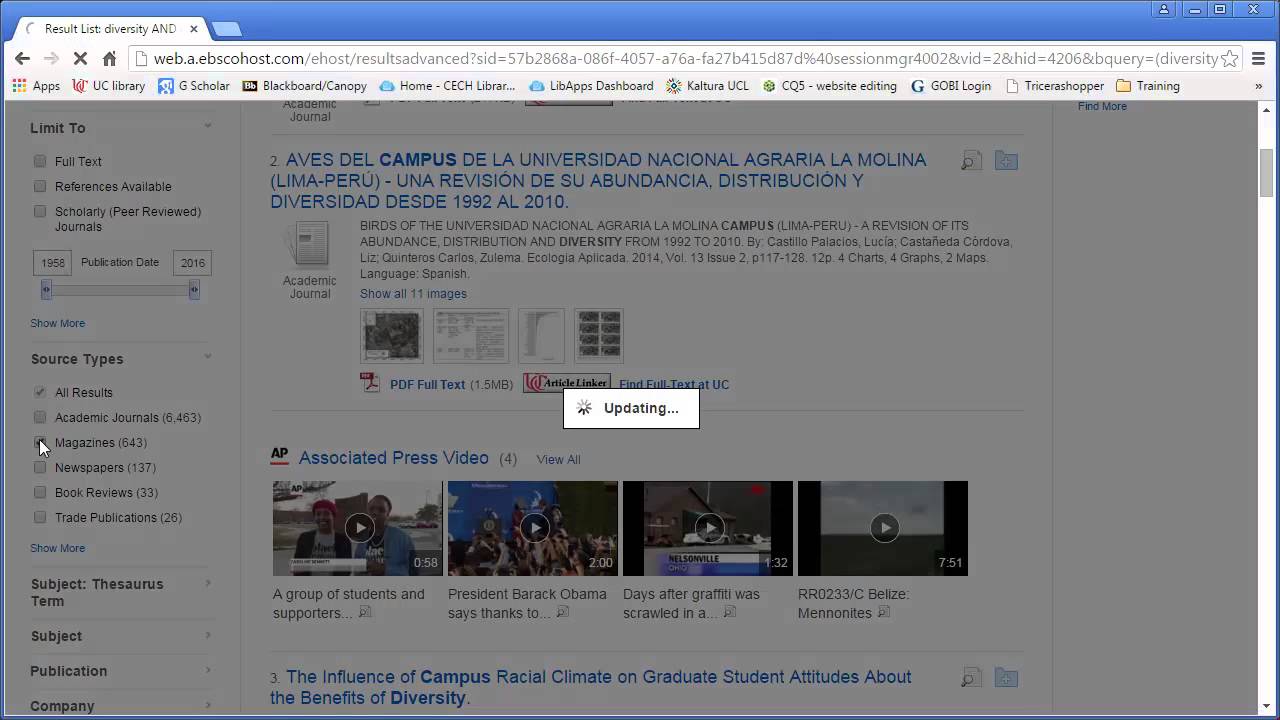Image resolution: width=1280 pixels, height=720 pixels.
Task: Select the Magazines source type checkbox
Action: point(40,442)
